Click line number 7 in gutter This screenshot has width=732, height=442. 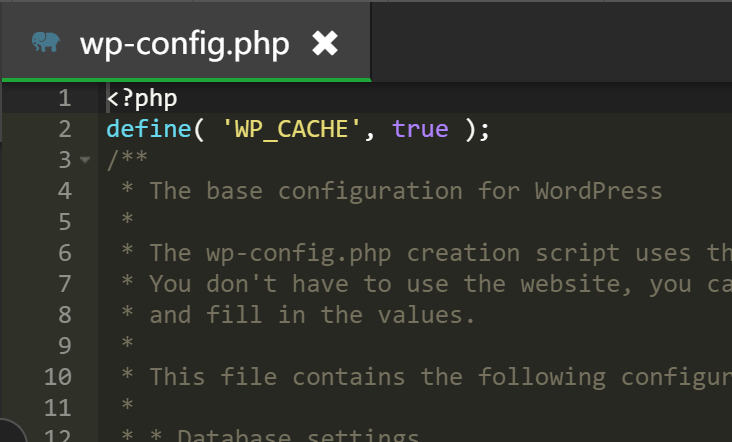click(65, 284)
